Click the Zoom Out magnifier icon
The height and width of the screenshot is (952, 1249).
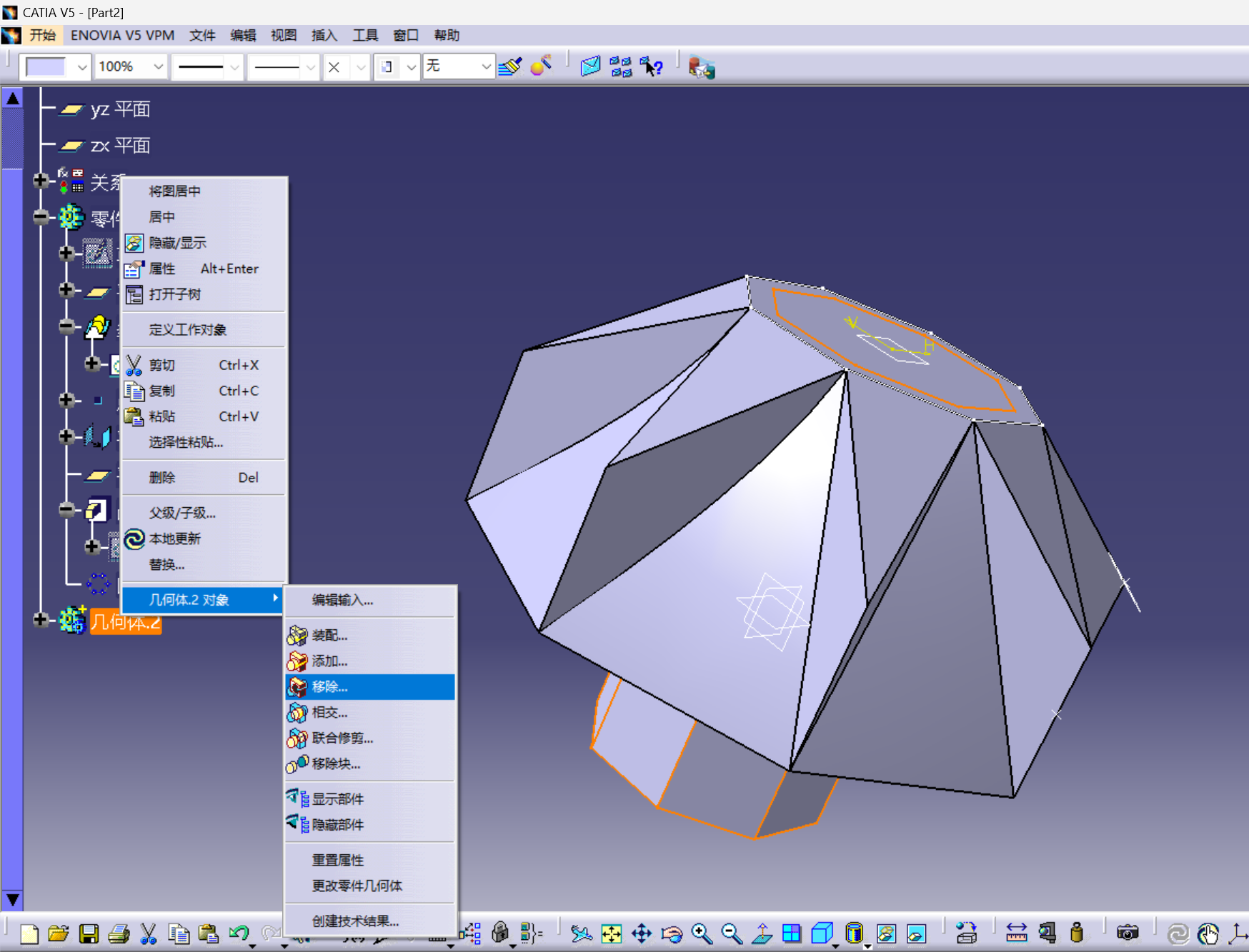tap(732, 933)
